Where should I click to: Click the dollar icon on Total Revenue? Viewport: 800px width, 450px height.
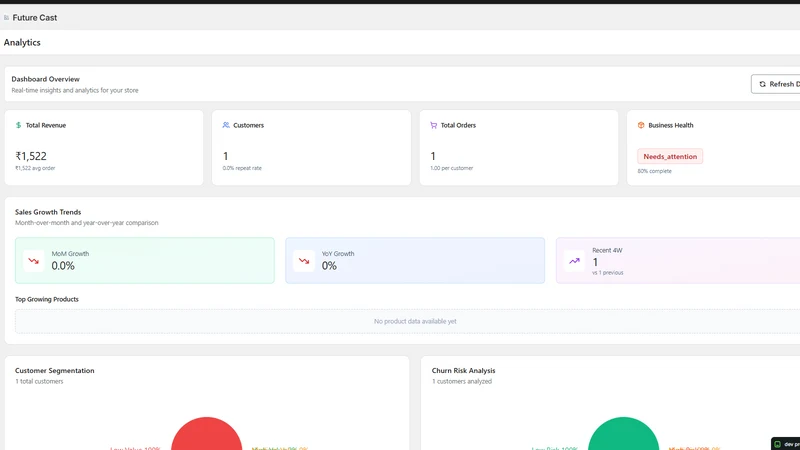[x=18, y=125]
